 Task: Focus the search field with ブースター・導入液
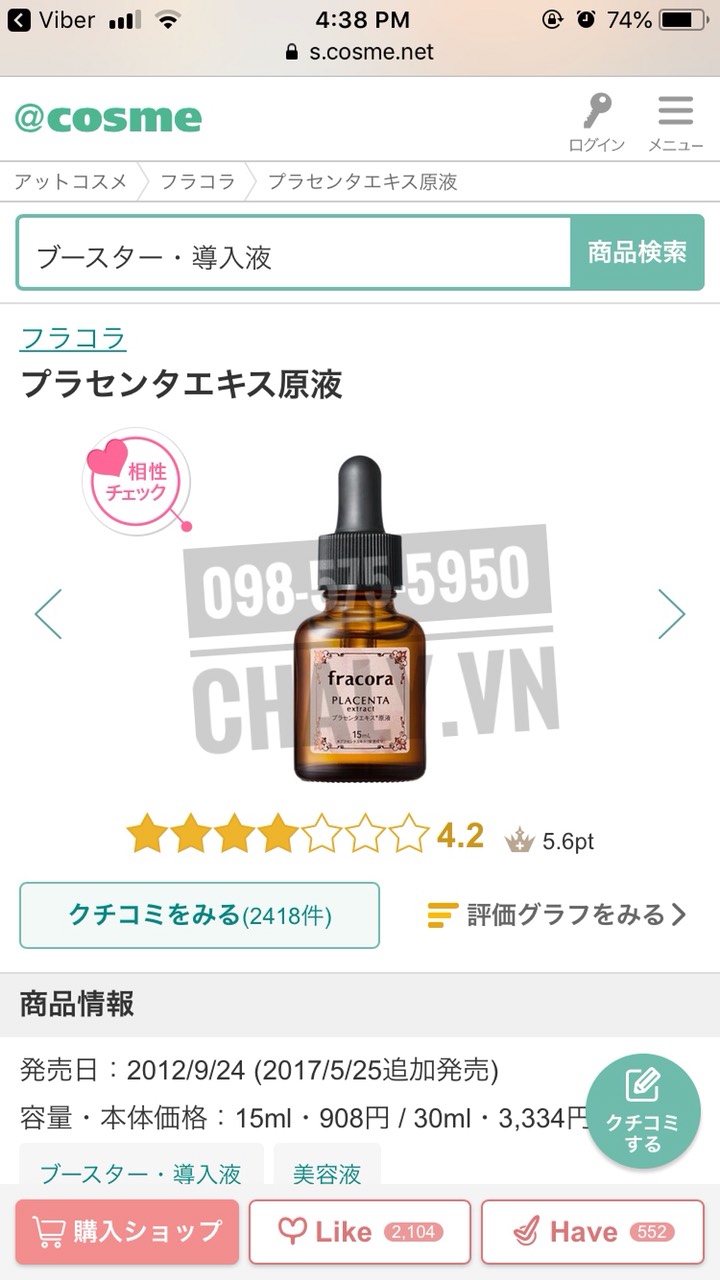click(x=294, y=253)
